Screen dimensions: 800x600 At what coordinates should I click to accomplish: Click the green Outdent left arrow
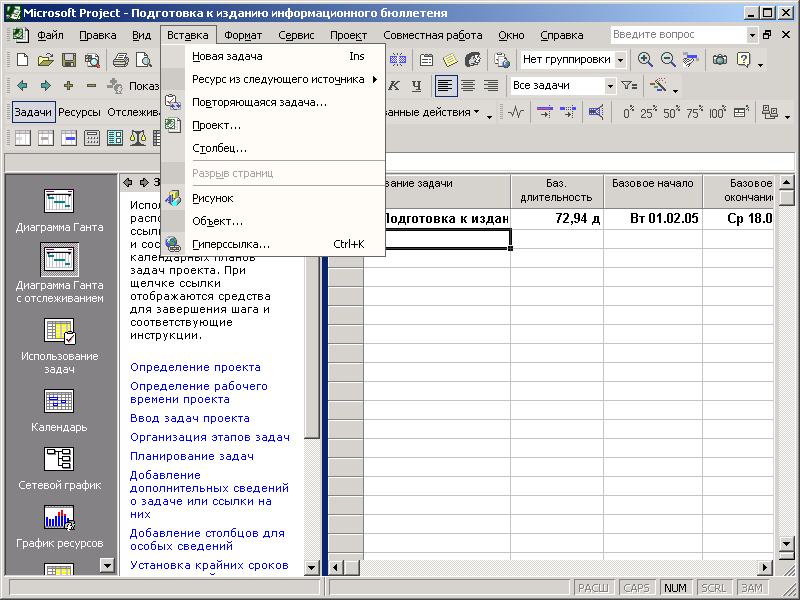coord(22,86)
